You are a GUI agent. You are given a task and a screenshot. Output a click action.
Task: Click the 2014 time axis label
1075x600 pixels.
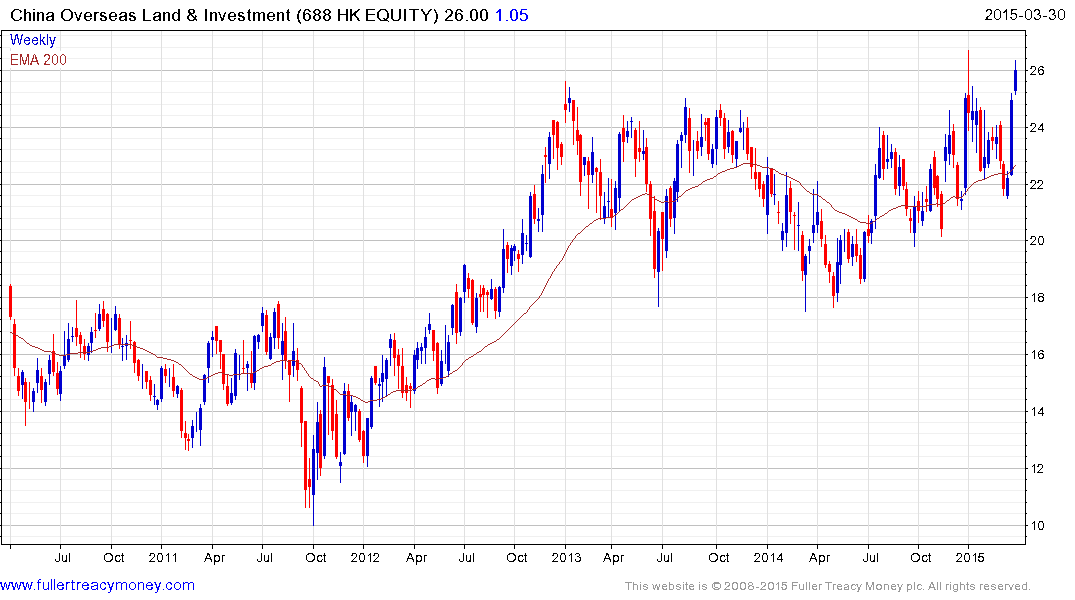768,557
